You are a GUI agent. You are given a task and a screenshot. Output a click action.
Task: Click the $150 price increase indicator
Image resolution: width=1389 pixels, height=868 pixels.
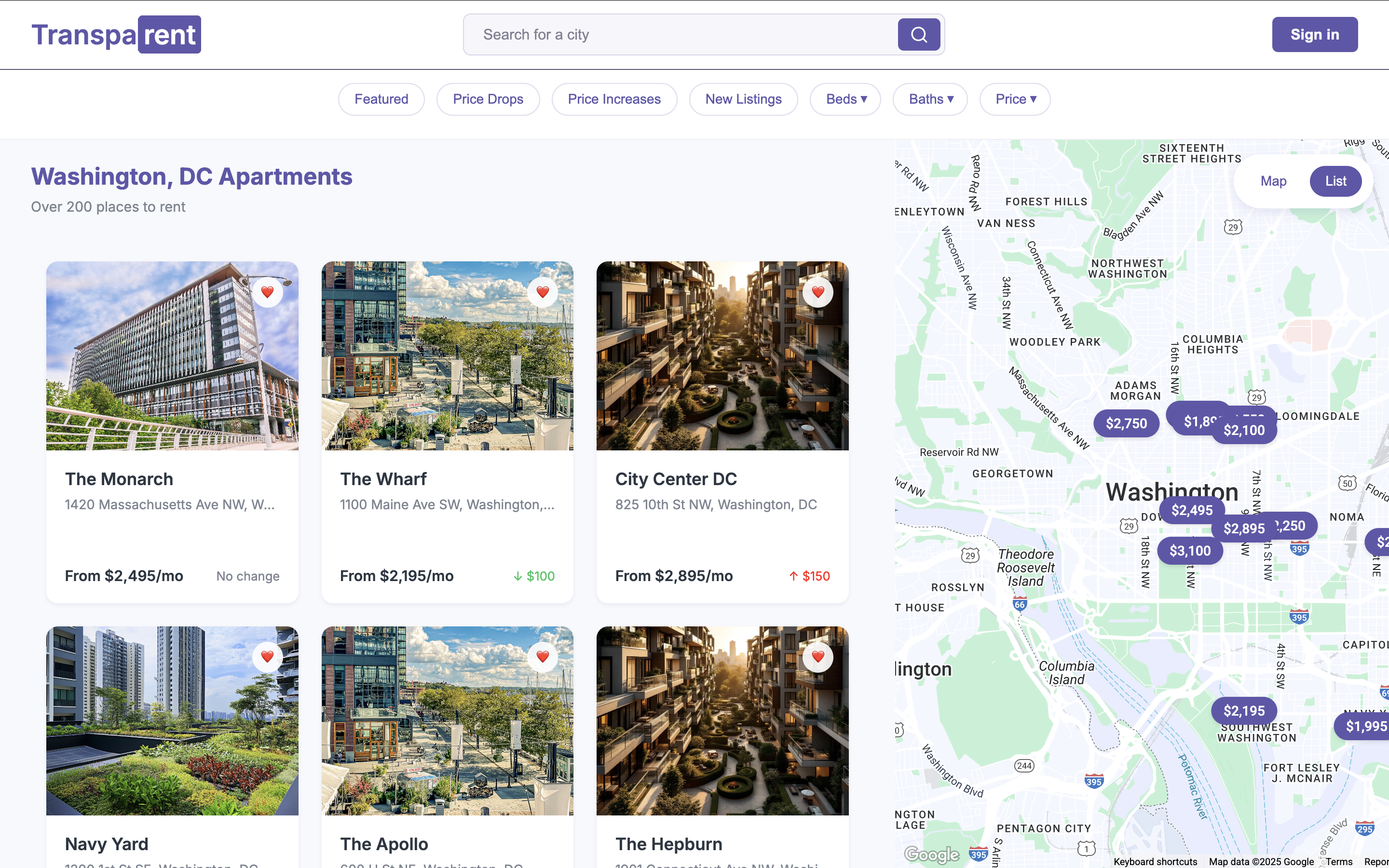tap(809, 576)
